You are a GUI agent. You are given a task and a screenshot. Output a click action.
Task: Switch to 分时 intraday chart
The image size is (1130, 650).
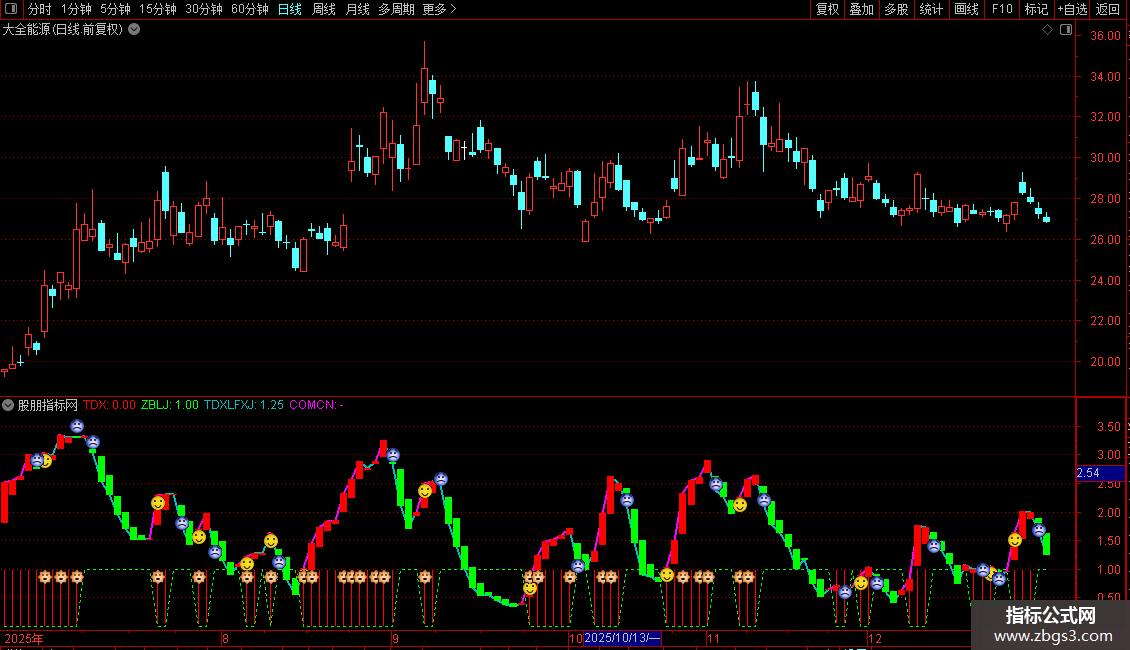(40, 9)
